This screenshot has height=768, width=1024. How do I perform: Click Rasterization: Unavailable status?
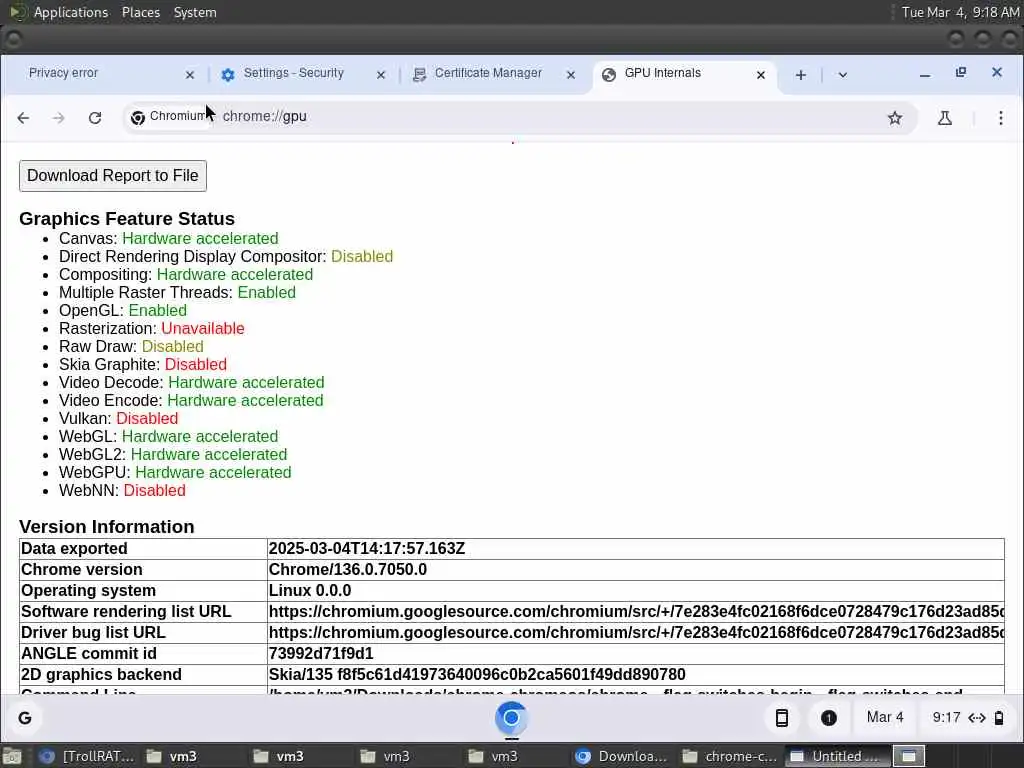click(152, 328)
